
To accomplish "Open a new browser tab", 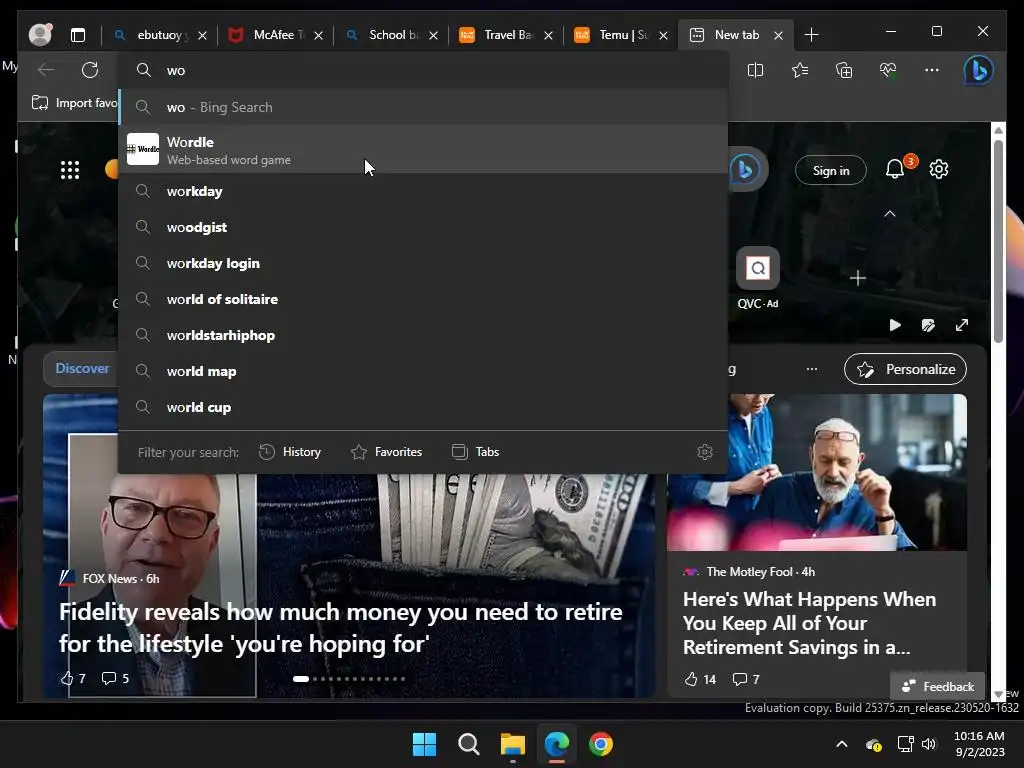I will 811,35.
